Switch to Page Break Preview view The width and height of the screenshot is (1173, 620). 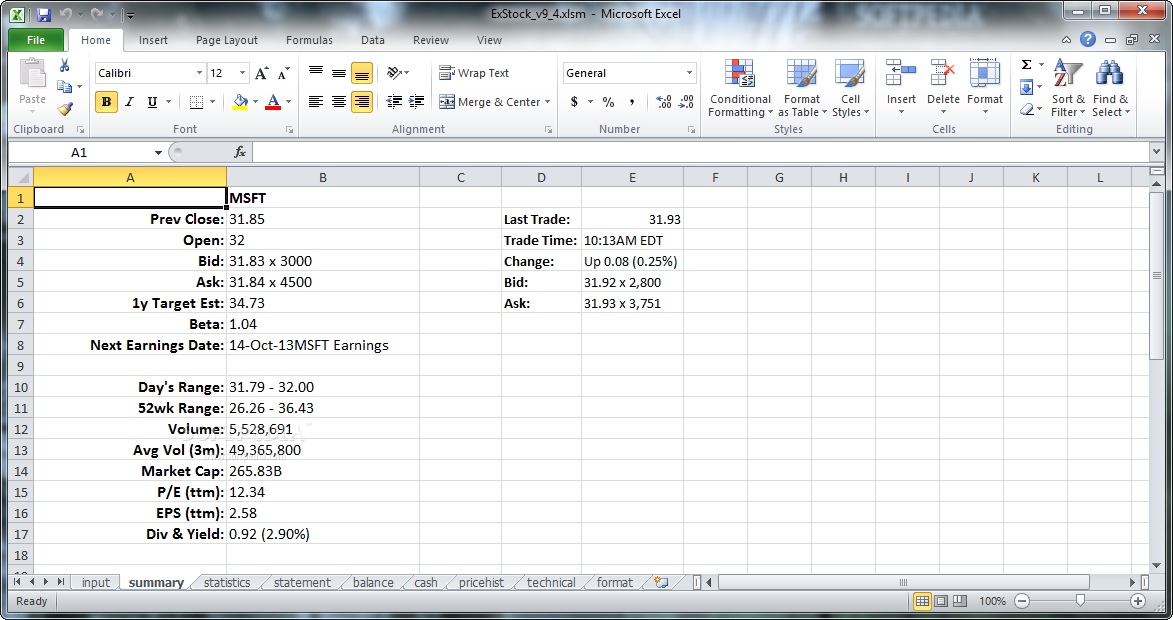(x=959, y=601)
